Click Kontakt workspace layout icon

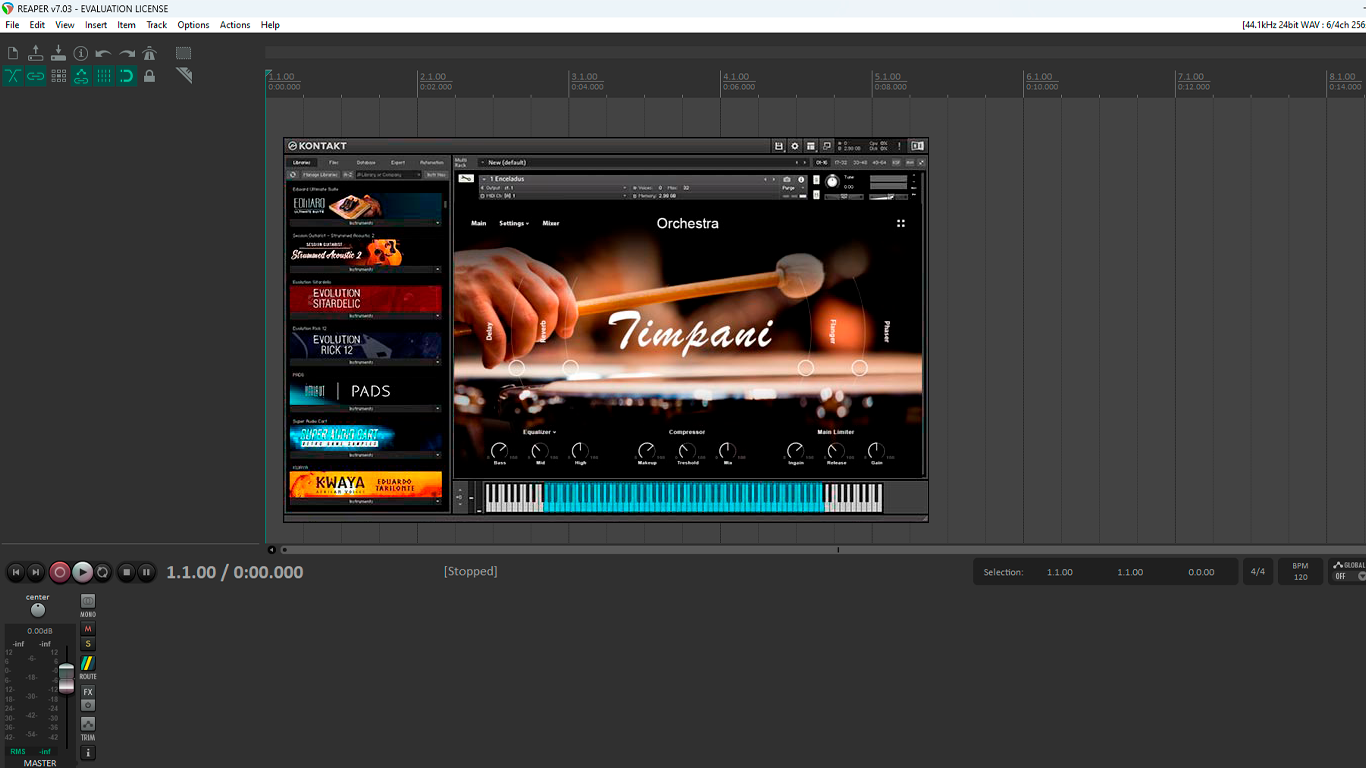click(x=811, y=146)
